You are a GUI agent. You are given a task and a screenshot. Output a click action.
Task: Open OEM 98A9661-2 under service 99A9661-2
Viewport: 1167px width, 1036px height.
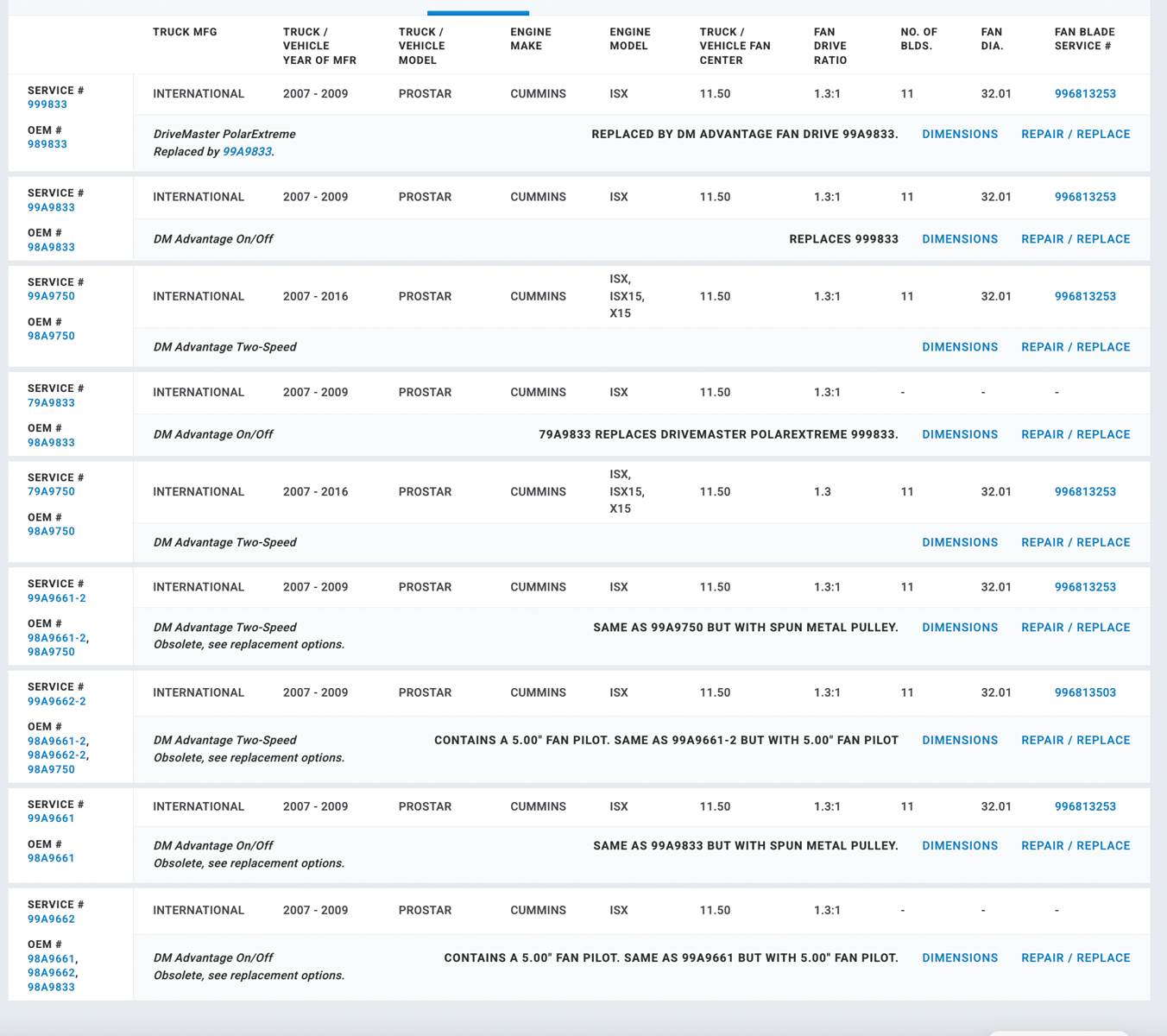click(57, 638)
